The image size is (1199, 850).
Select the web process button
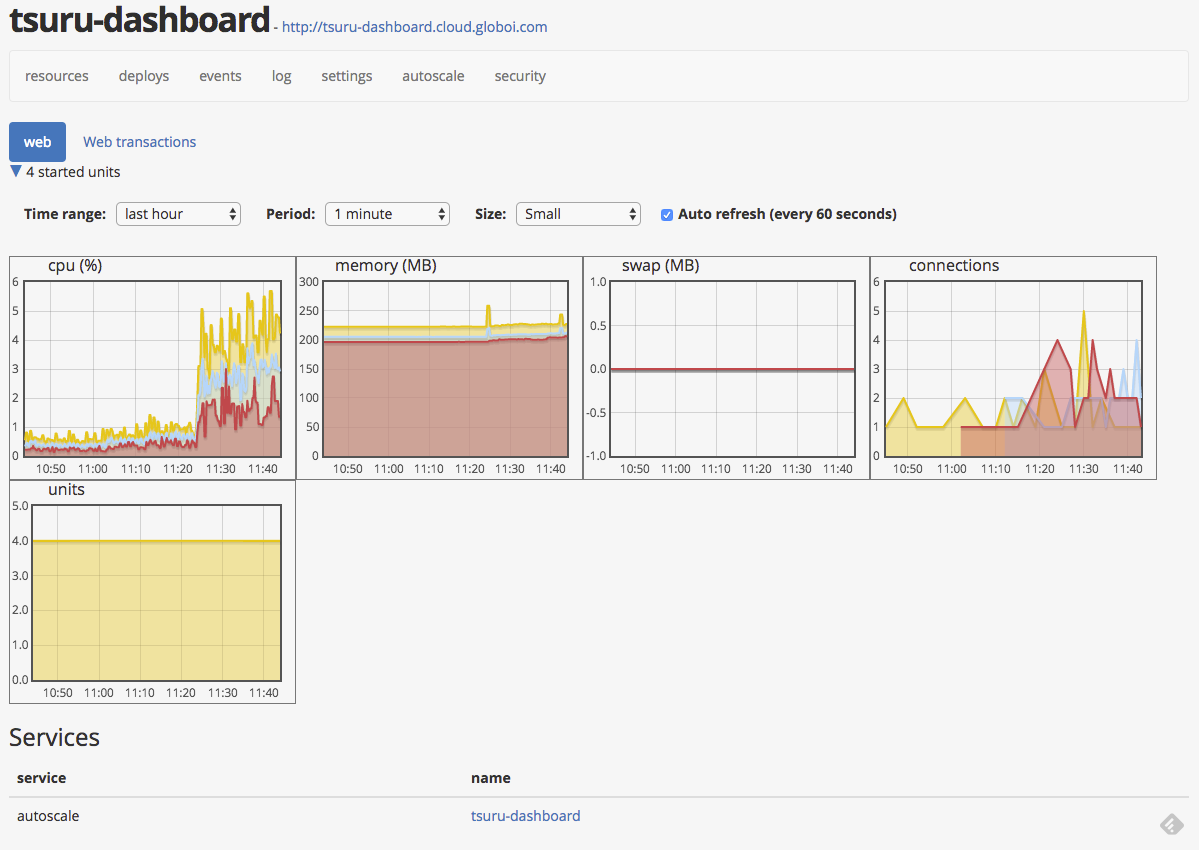pos(37,142)
